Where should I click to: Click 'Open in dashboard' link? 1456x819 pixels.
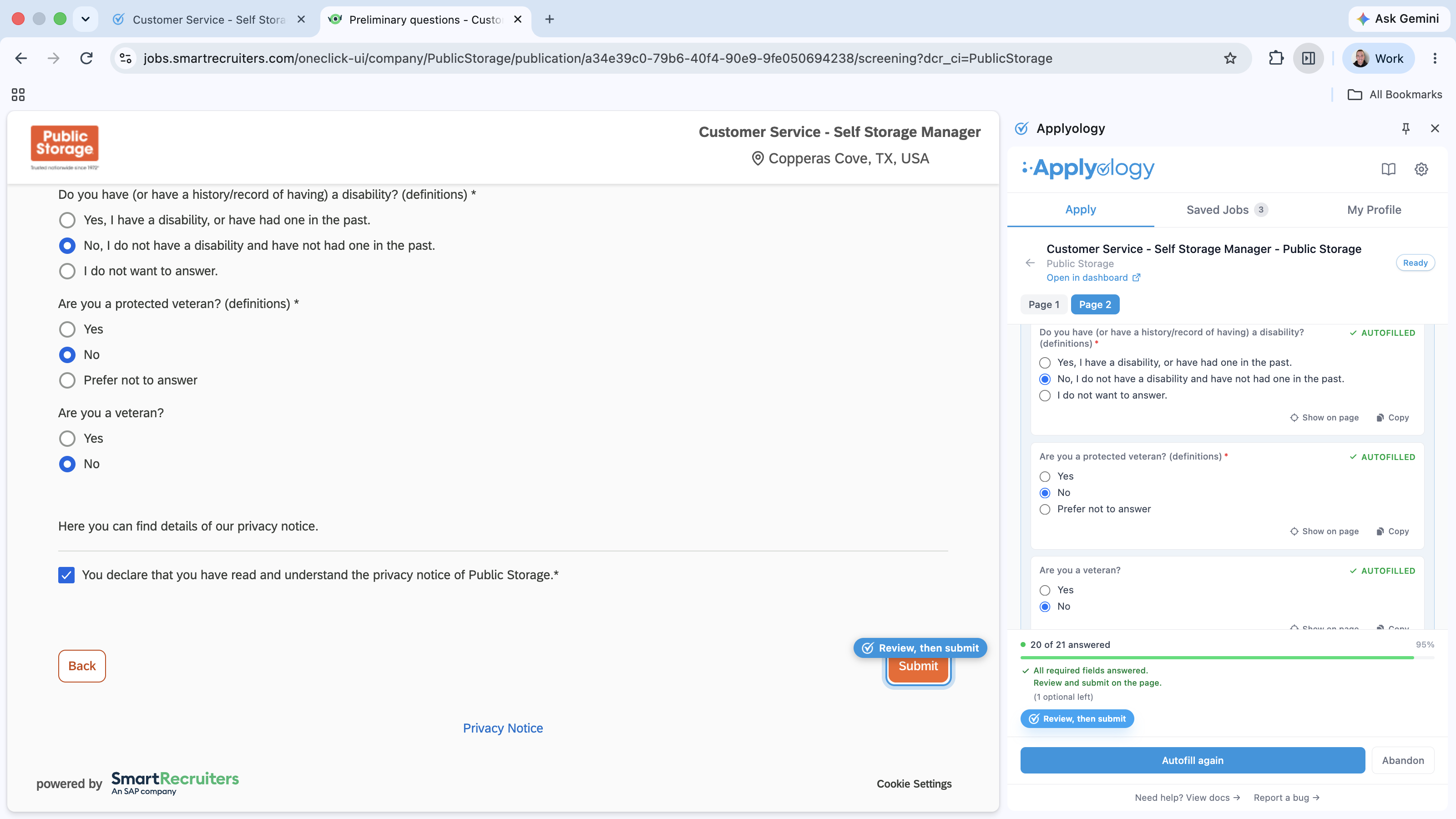1093,278
